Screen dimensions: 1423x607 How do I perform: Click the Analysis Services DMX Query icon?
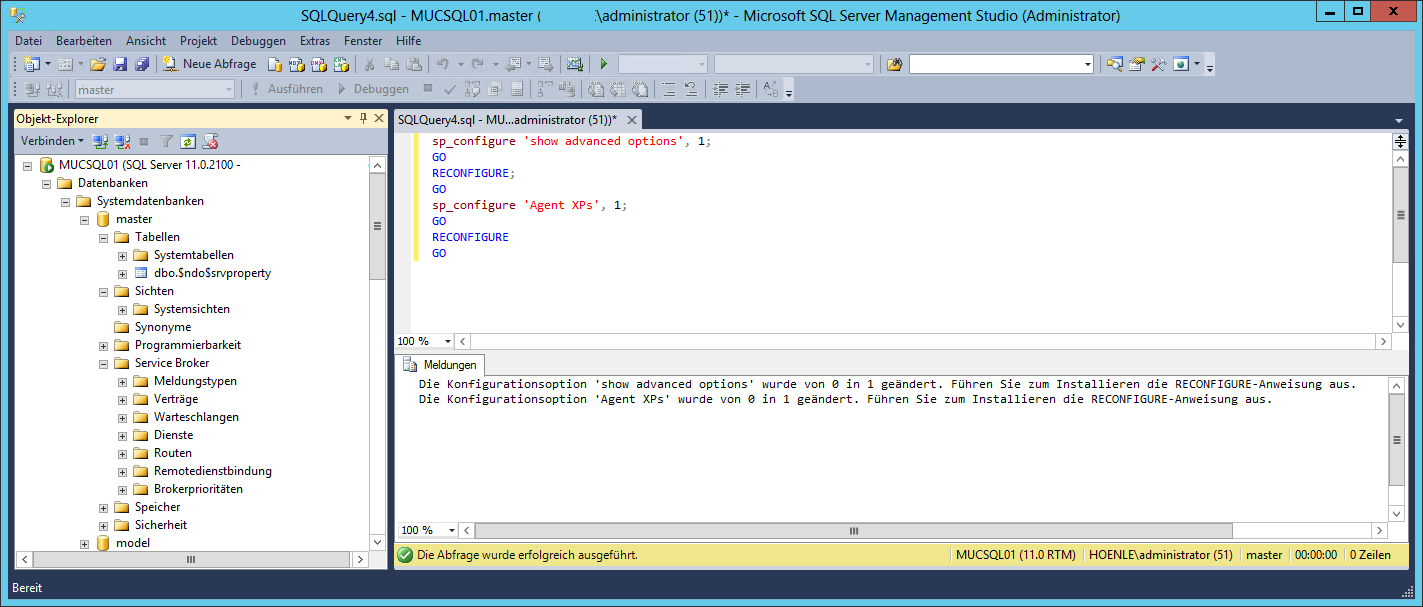point(319,64)
